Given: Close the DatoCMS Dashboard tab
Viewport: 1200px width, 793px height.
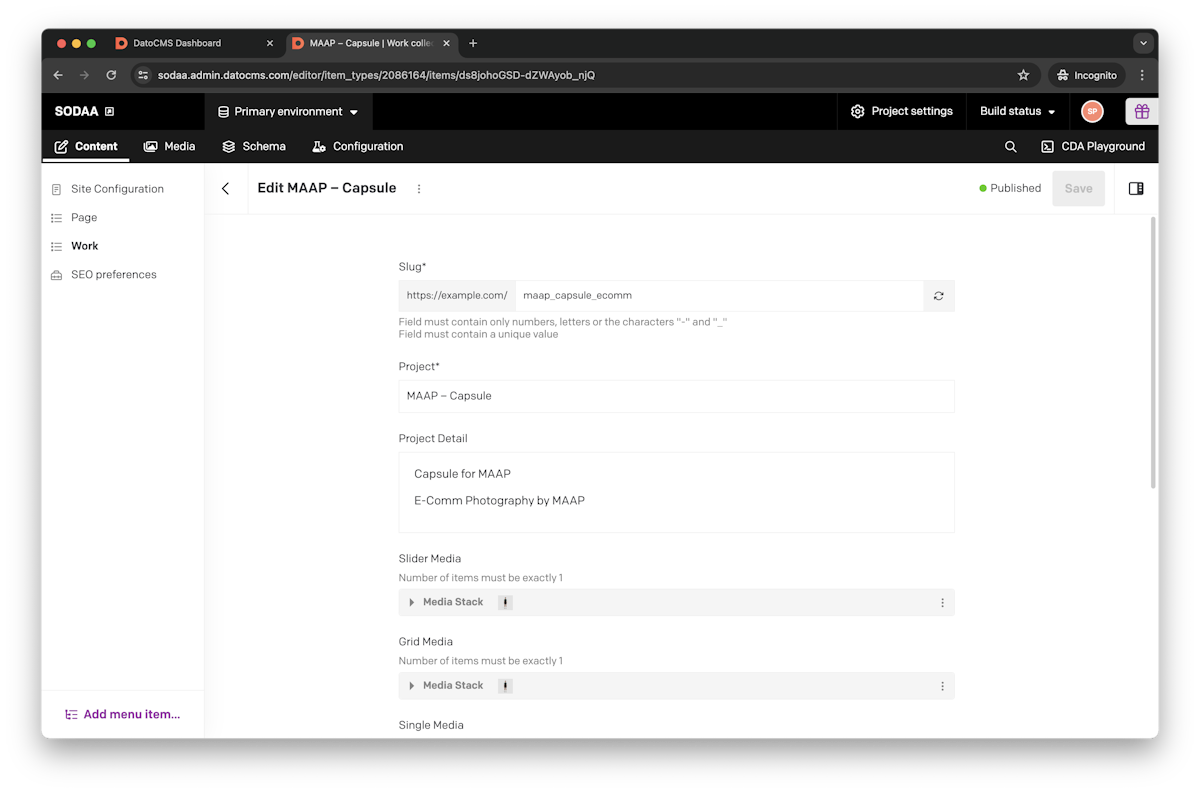Looking at the screenshot, I should 269,43.
